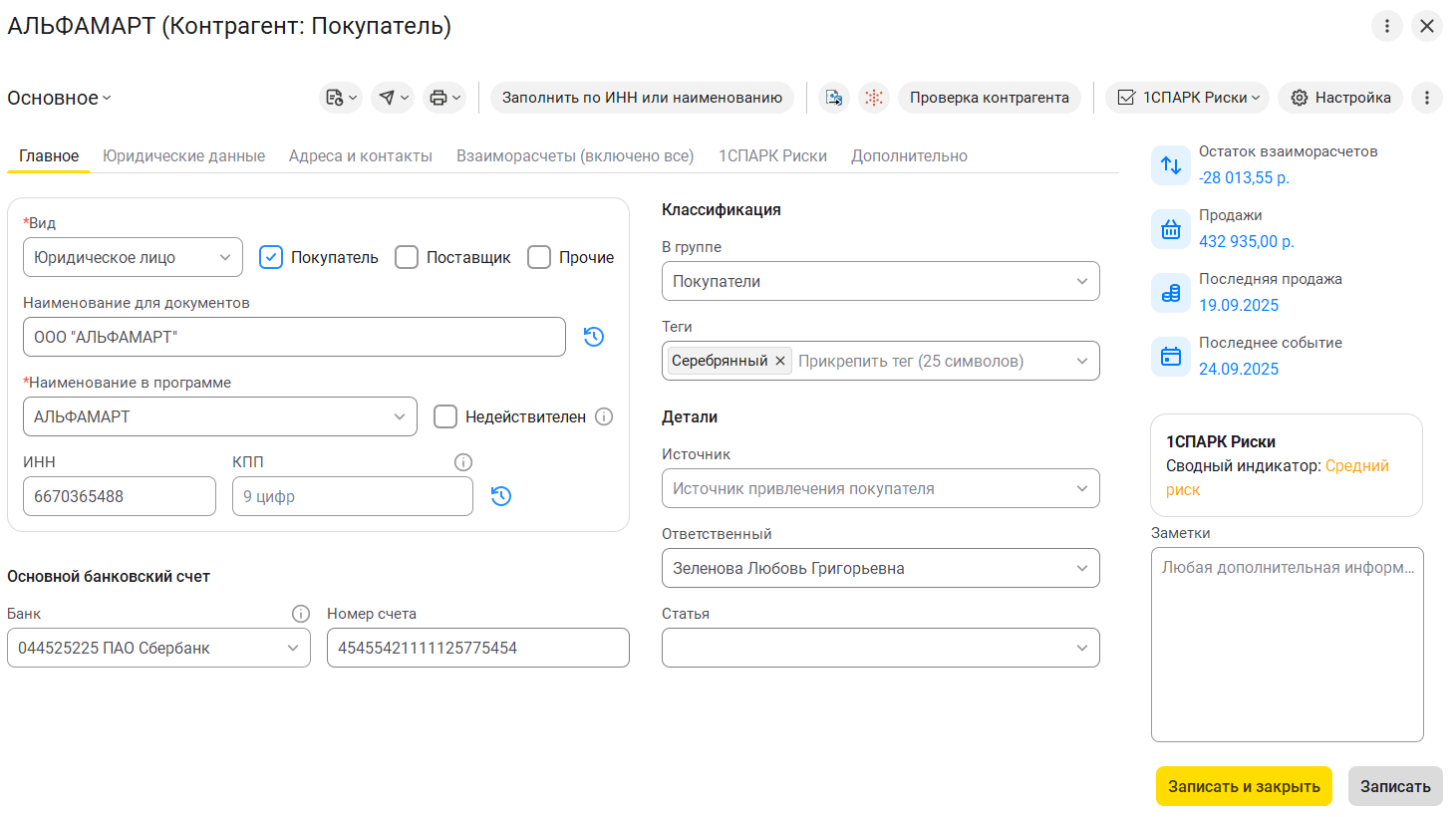Image resolution: width=1456 pixels, height=817 pixels.
Task: Switch to the Юридические данные tab
Action: tap(183, 156)
